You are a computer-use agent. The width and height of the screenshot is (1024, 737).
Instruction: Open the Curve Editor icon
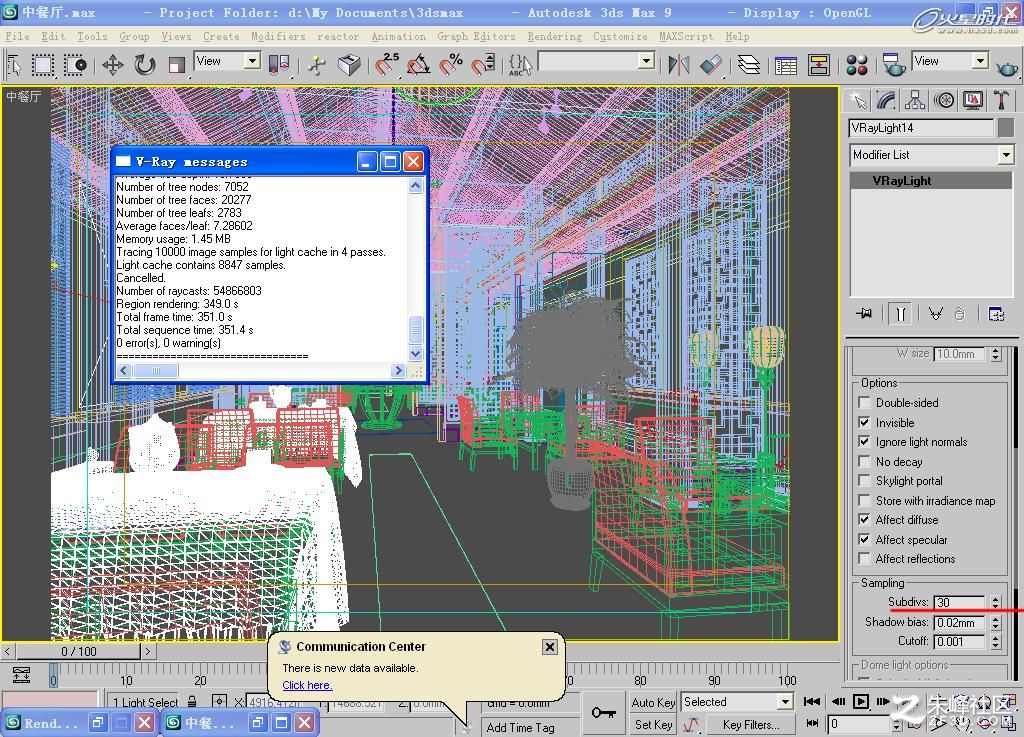[786, 65]
